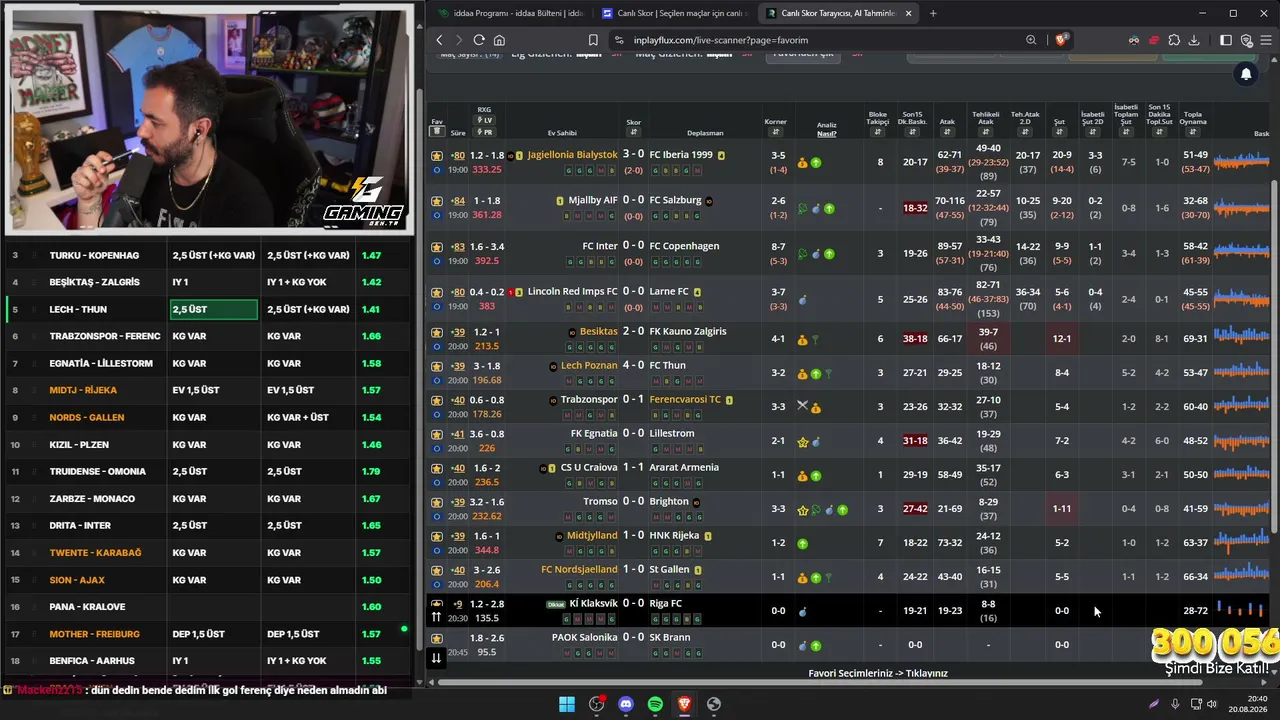The height and width of the screenshot is (720, 1280).
Task: Toggle the browser sidebar
Action: click(1226, 40)
